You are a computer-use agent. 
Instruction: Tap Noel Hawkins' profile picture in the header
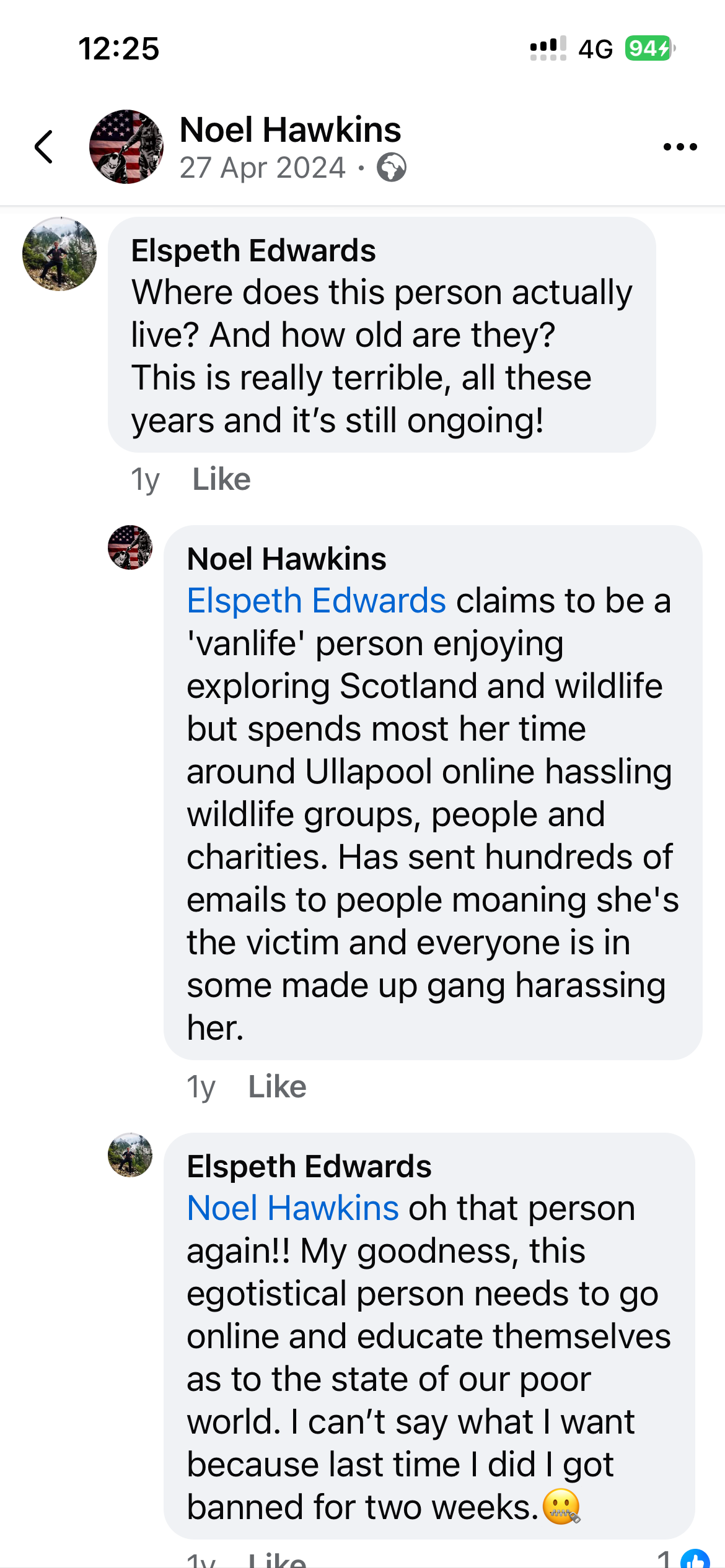tap(126, 147)
